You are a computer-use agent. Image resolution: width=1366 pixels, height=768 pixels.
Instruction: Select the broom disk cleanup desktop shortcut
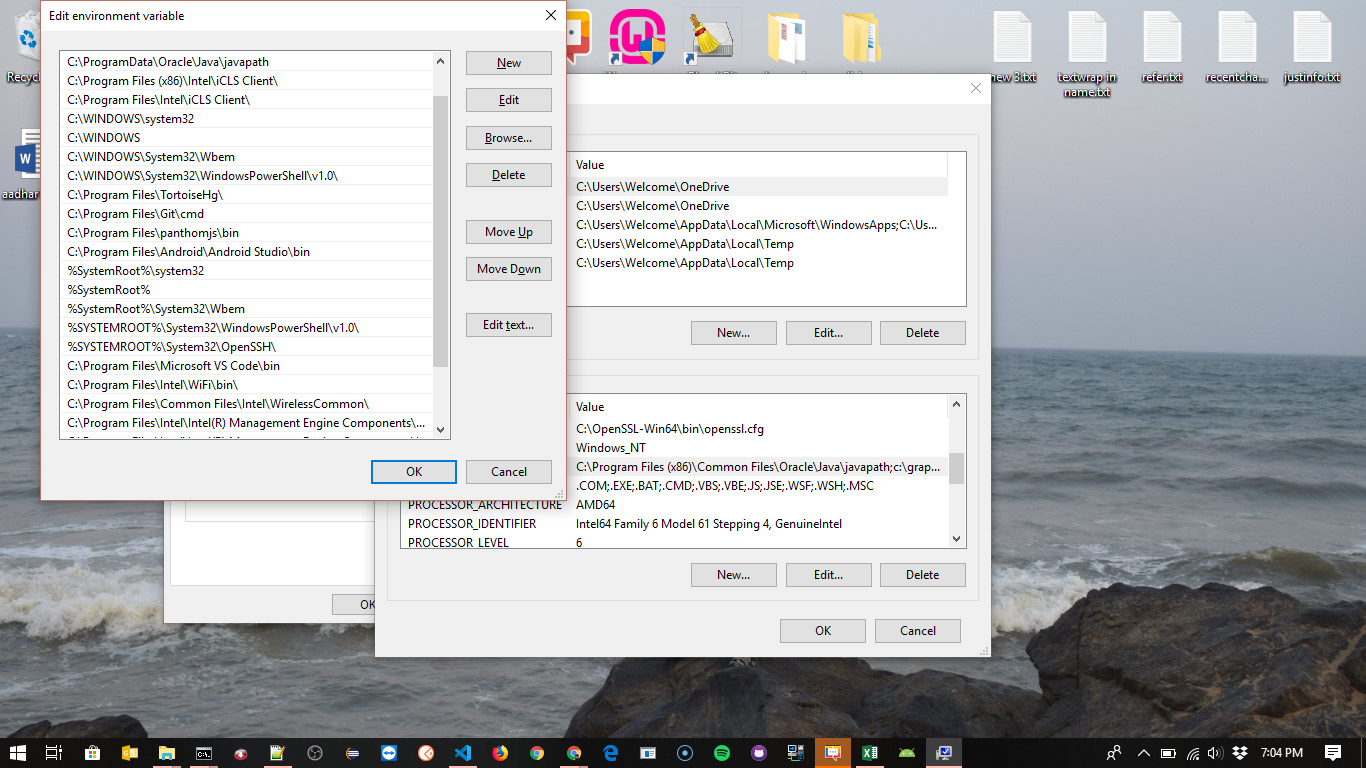pyautogui.click(x=712, y=38)
